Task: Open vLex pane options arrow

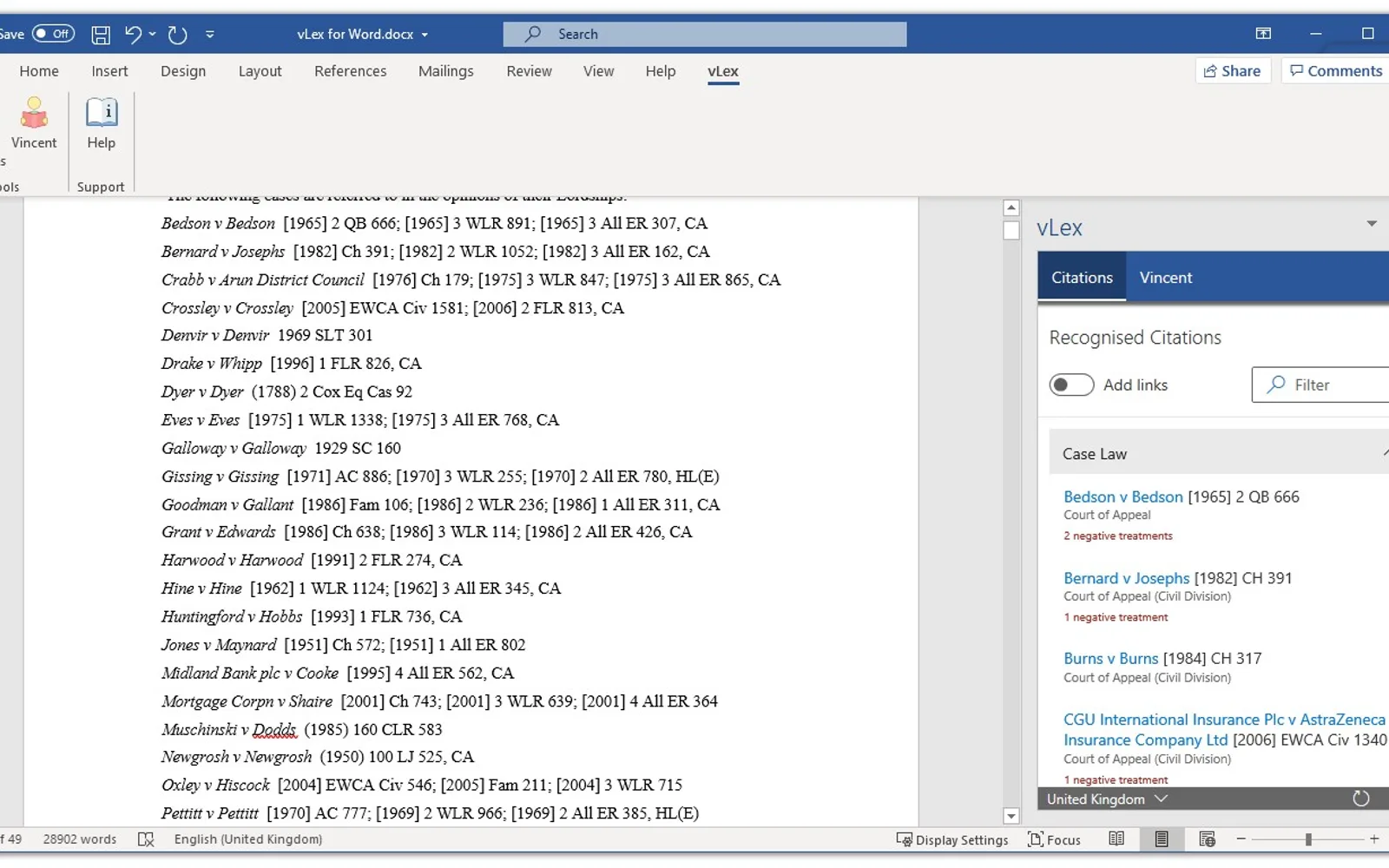Action: pos(1372,224)
